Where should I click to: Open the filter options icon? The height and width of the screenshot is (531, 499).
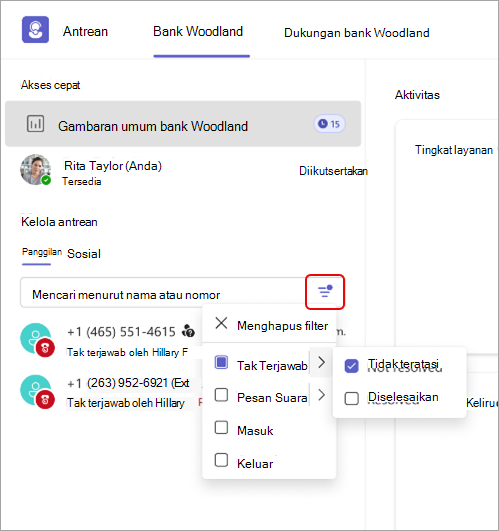[x=325, y=292]
